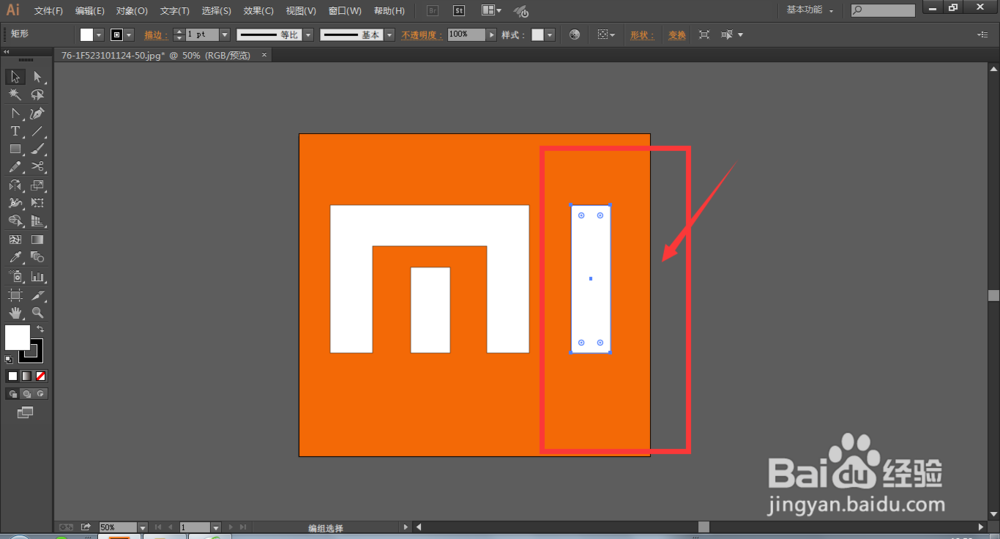Open 基本功能 workspace switcher
The height and width of the screenshot is (539, 1000).
click(x=809, y=10)
